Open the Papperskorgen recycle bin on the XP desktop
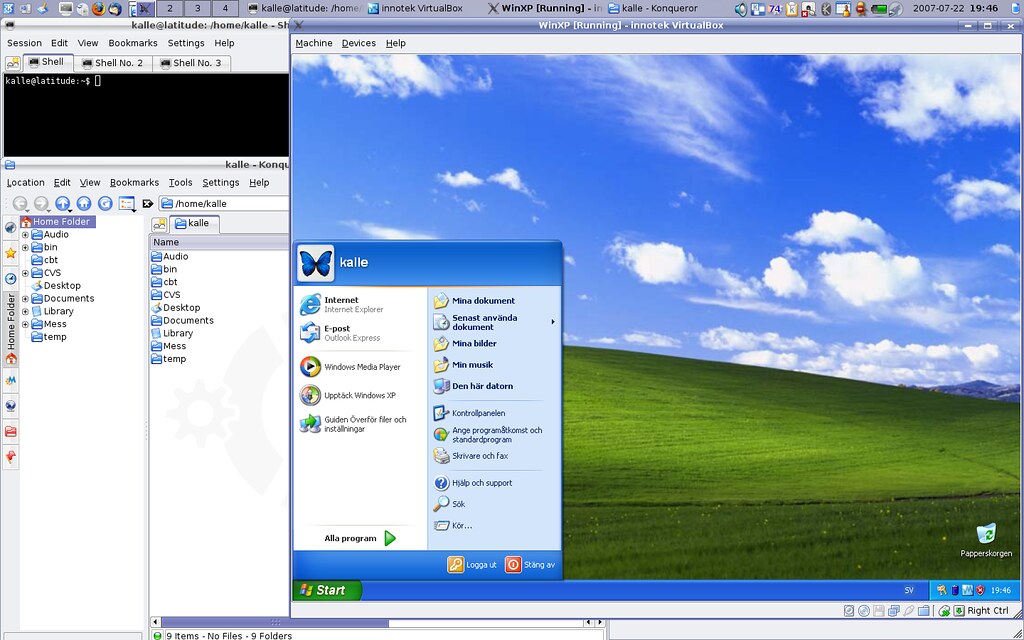 (986, 540)
